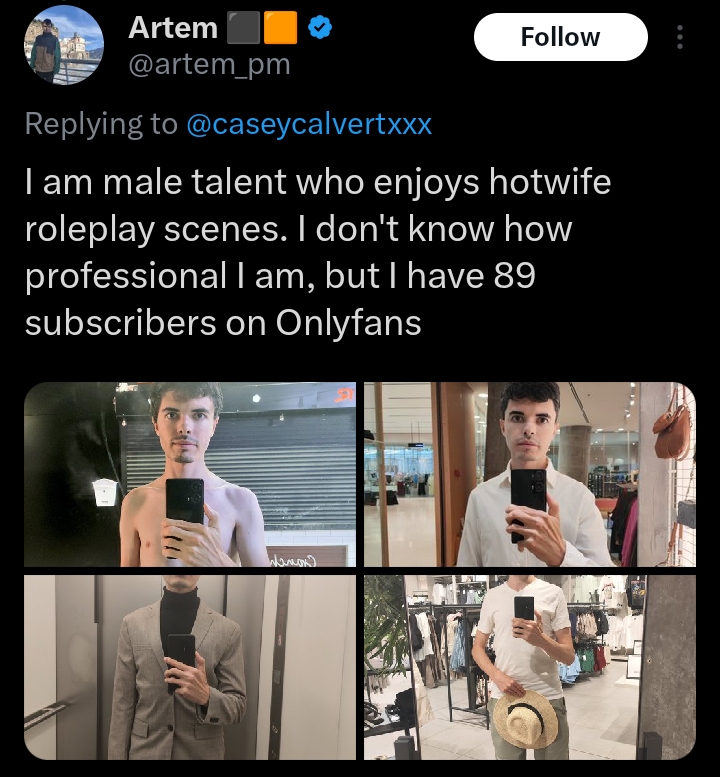Open the shirtless mirror selfie photo
Viewport: 720px width, 777px height.
(190, 474)
